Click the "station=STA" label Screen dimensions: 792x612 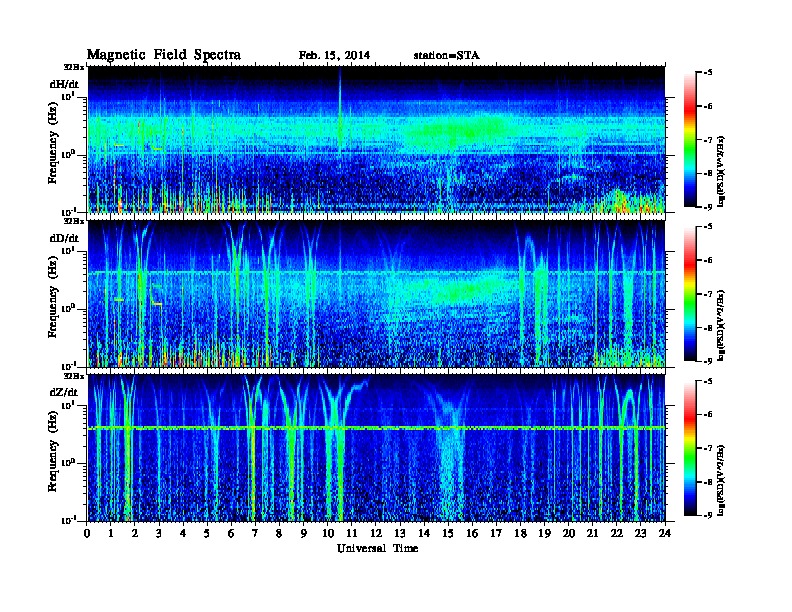(446, 56)
